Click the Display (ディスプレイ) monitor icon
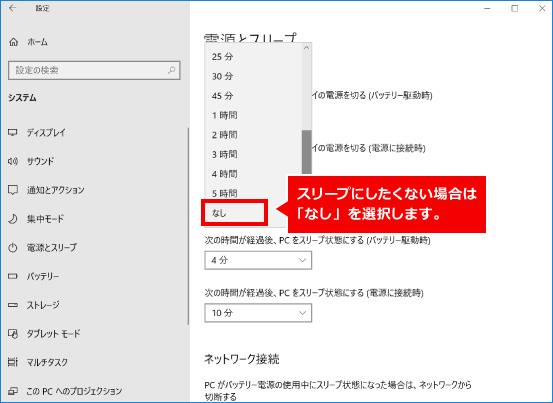This screenshot has height=403, width=553. click(13, 133)
